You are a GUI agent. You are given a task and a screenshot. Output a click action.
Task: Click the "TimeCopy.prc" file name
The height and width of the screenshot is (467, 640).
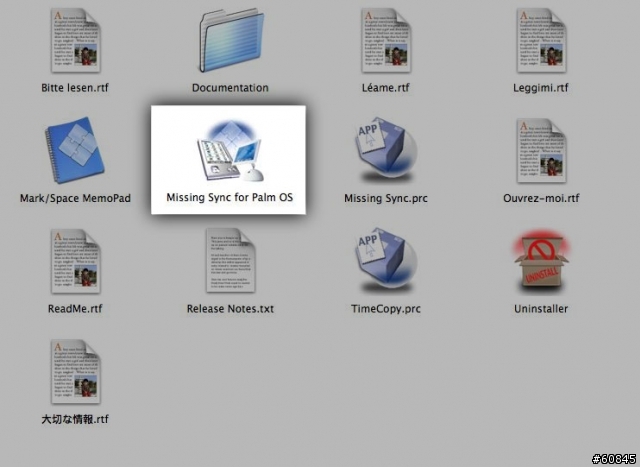tap(386, 309)
